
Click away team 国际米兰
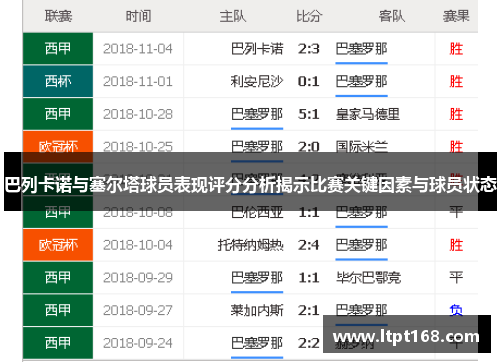361,147
